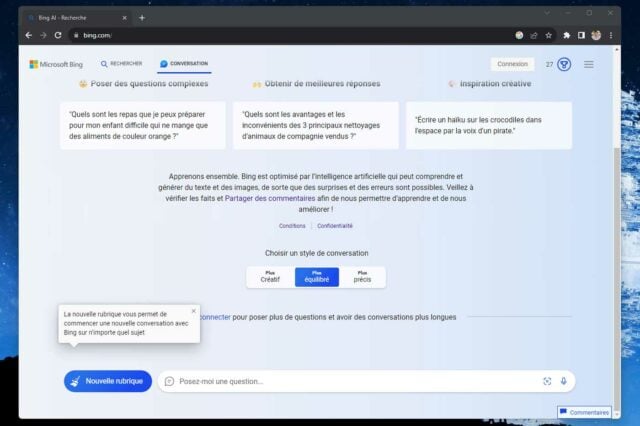Image resolution: width=640 pixels, height=426 pixels.
Task: Choose the Plus précis conversation style
Action: 362,277
